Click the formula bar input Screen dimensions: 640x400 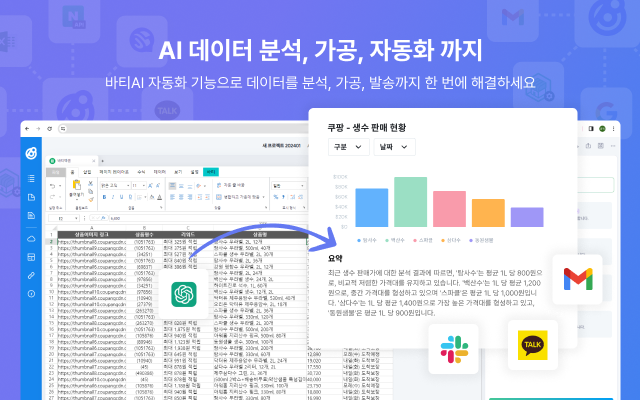(x=208, y=218)
